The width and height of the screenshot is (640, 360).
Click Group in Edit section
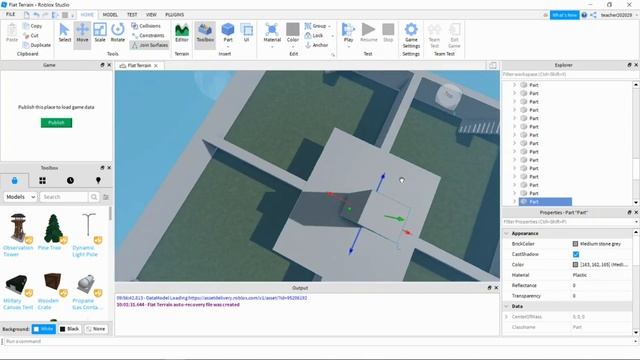(316, 26)
